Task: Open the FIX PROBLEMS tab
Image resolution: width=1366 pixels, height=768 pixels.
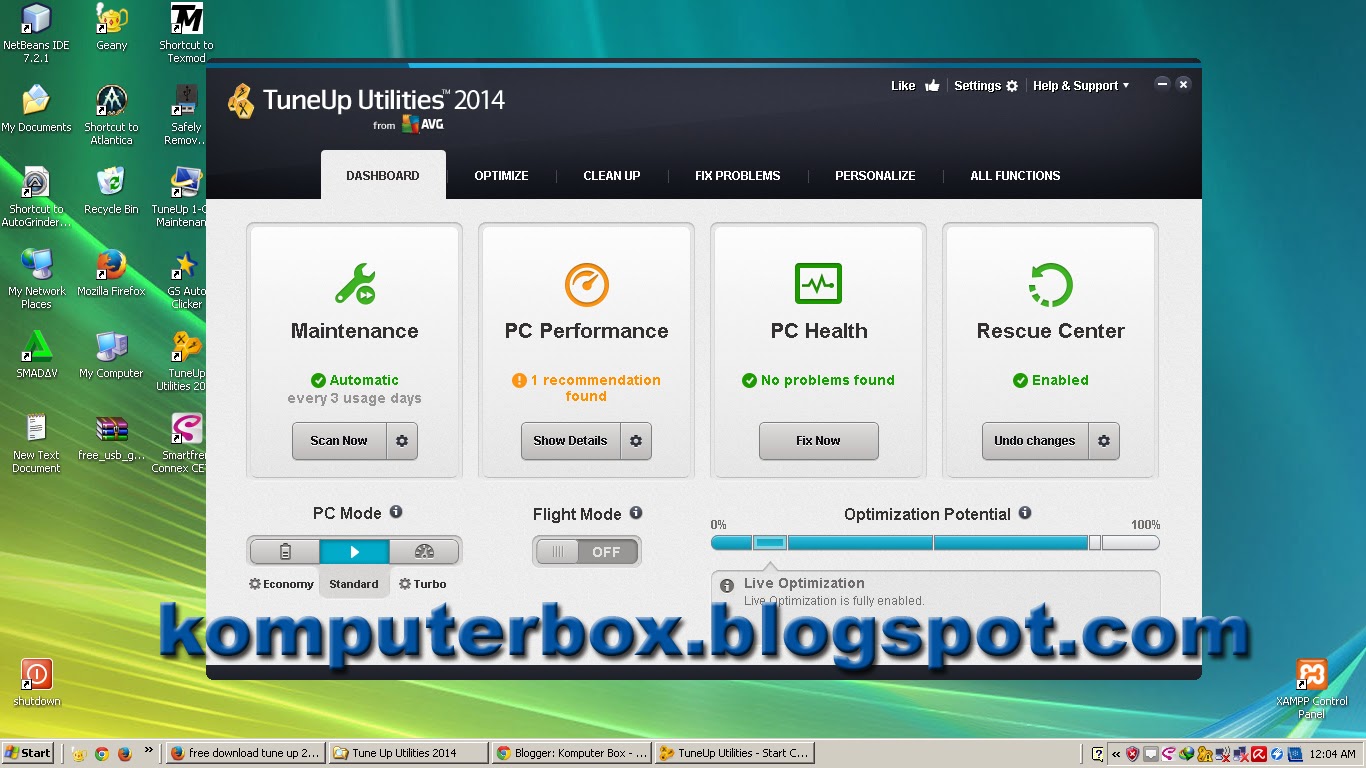Action: click(x=738, y=175)
